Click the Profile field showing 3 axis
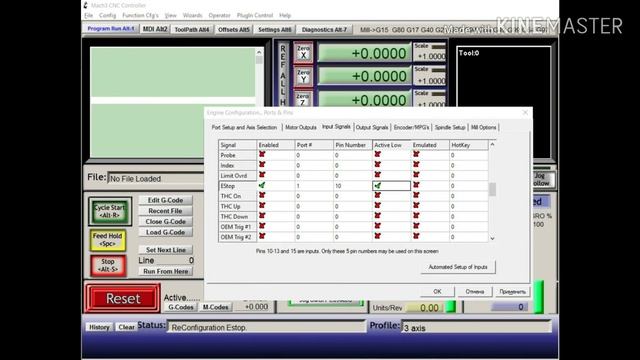Image resolution: width=640 pixels, height=360 pixels. (x=476, y=327)
